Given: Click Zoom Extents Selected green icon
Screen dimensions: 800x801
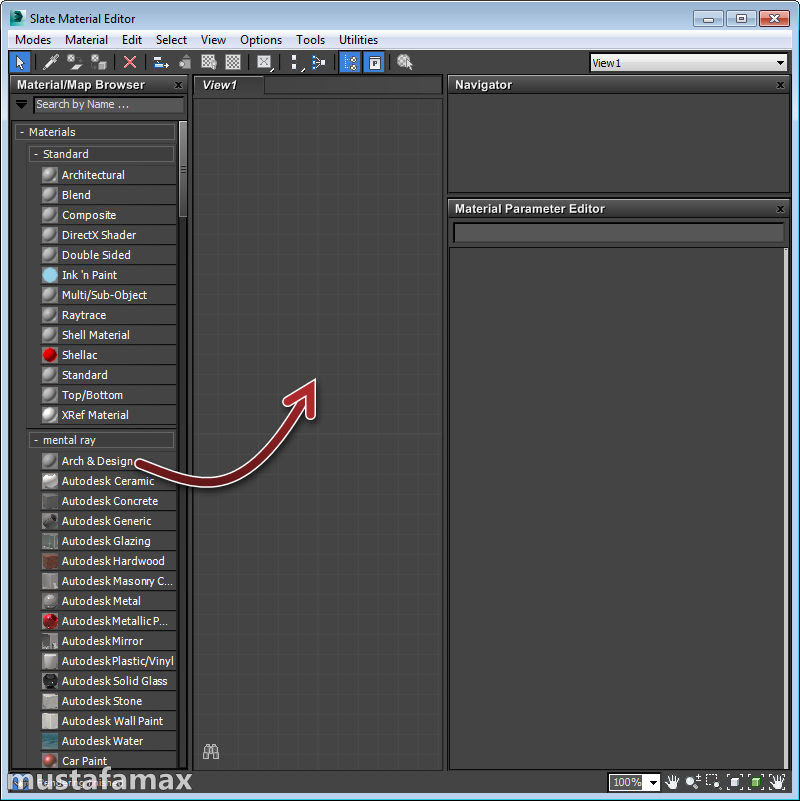Looking at the screenshot, I should [x=756, y=782].
